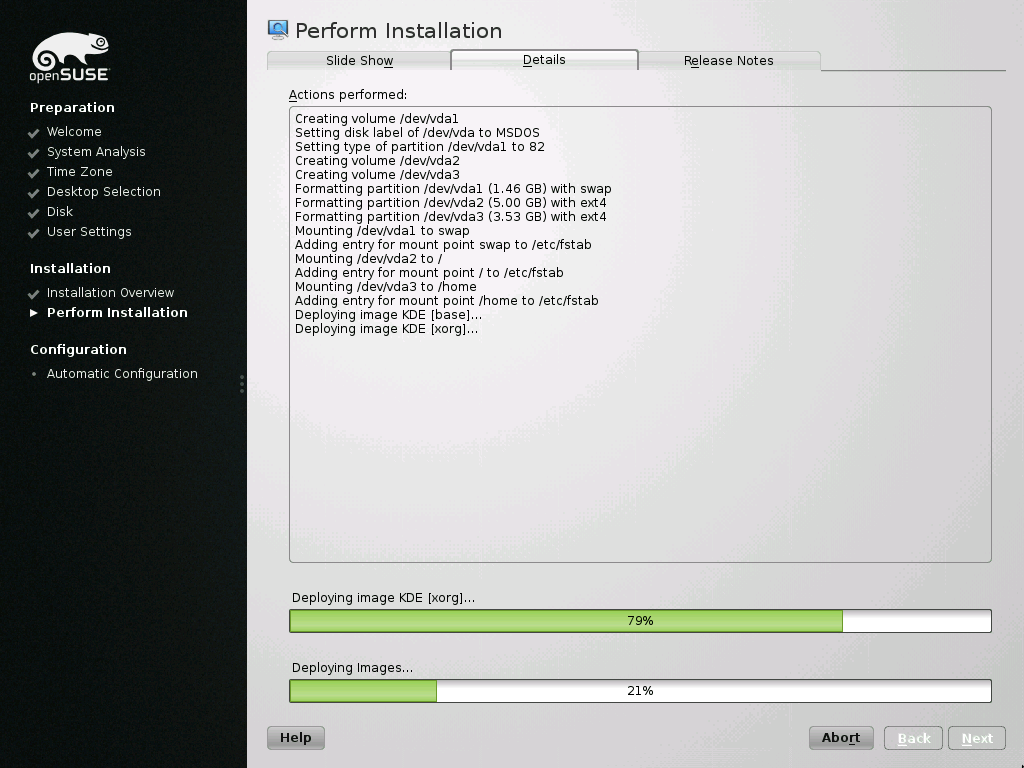Screen dimensions: 1024x768
Task: Click the Perform Installation monitor icon
Action: click(x=278, y=30)
